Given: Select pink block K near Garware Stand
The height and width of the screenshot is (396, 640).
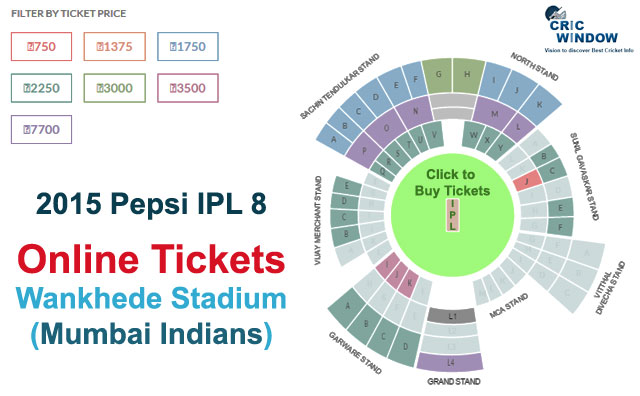Looking at the screenshot, I should [x=409, y=283].
